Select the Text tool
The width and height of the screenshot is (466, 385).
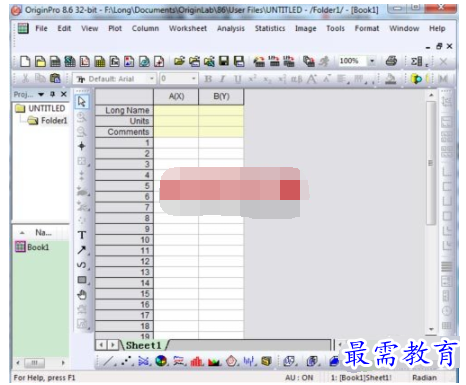[x=82, y=235]
